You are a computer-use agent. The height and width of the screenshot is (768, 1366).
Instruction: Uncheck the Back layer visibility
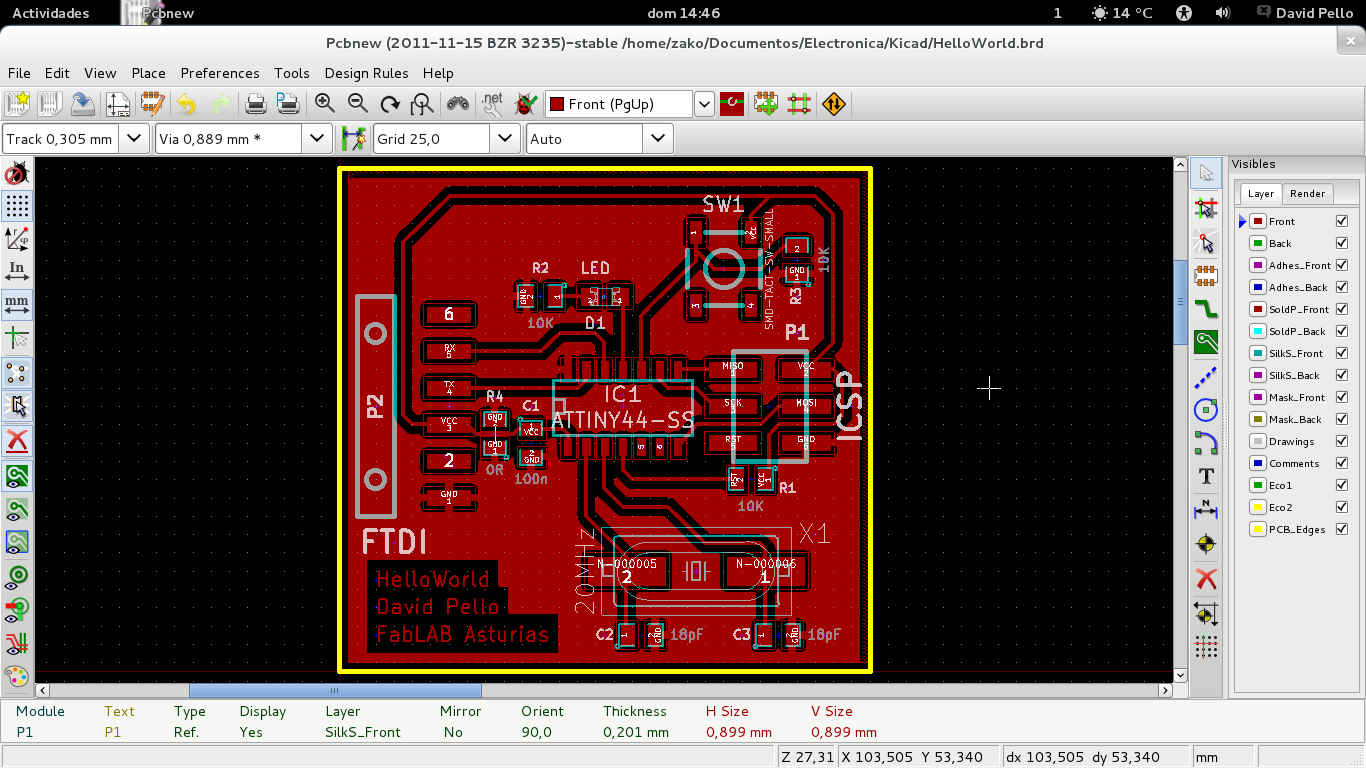pos(1342,243)
